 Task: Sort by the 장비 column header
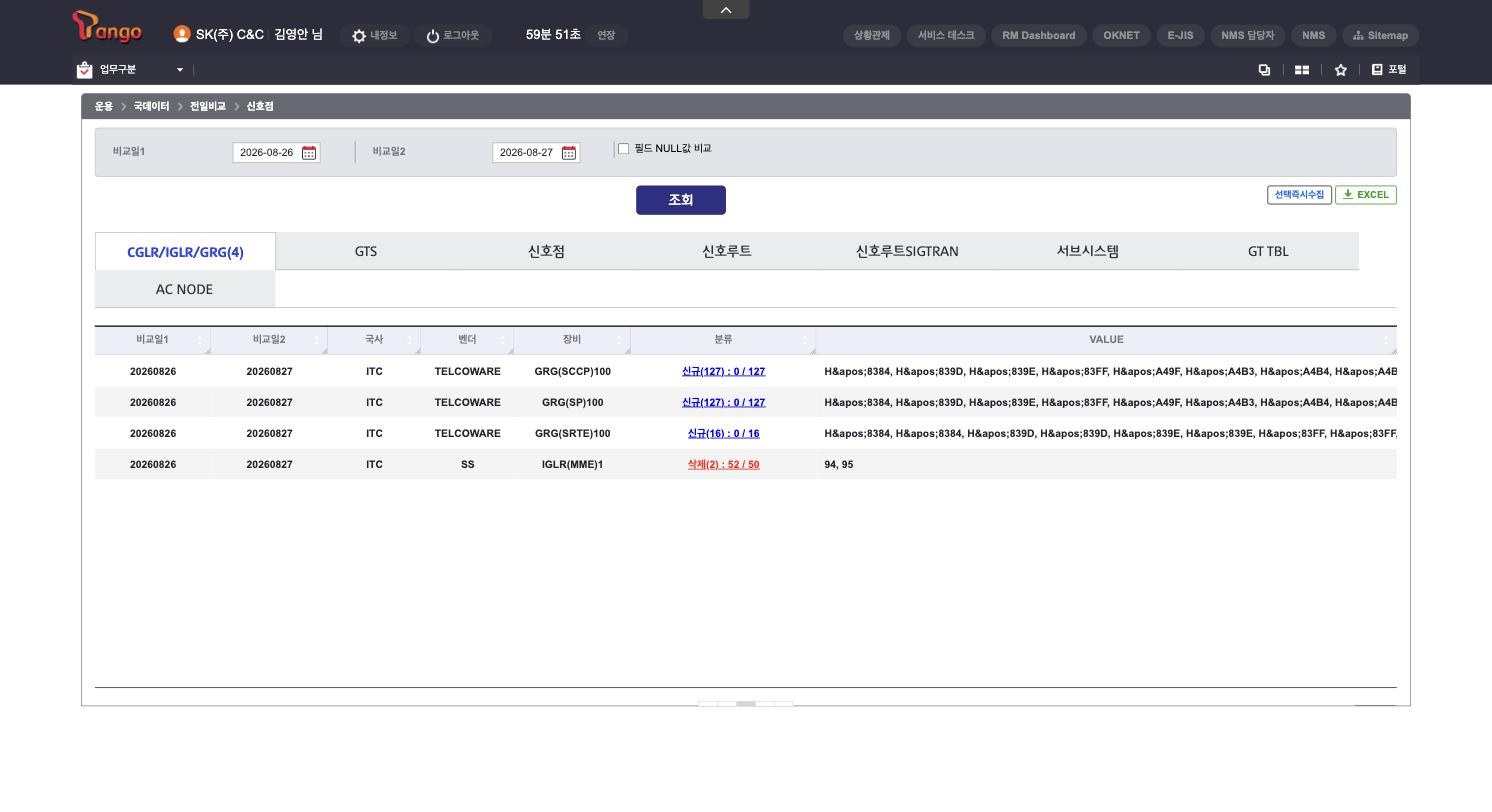[x=572, y=340]
